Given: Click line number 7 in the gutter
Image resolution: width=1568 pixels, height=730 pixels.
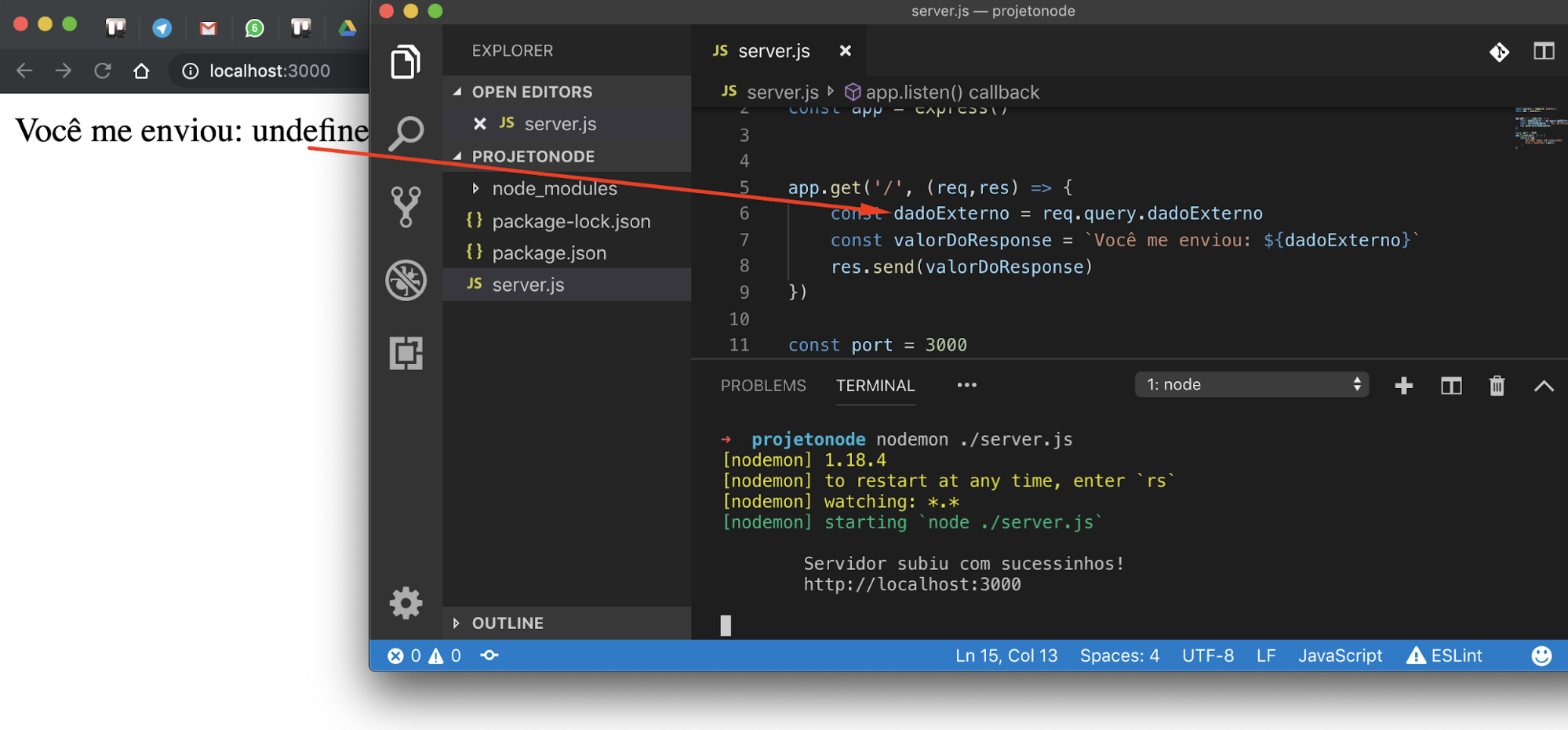Looking at the screenshot, I should click(744, 240).
